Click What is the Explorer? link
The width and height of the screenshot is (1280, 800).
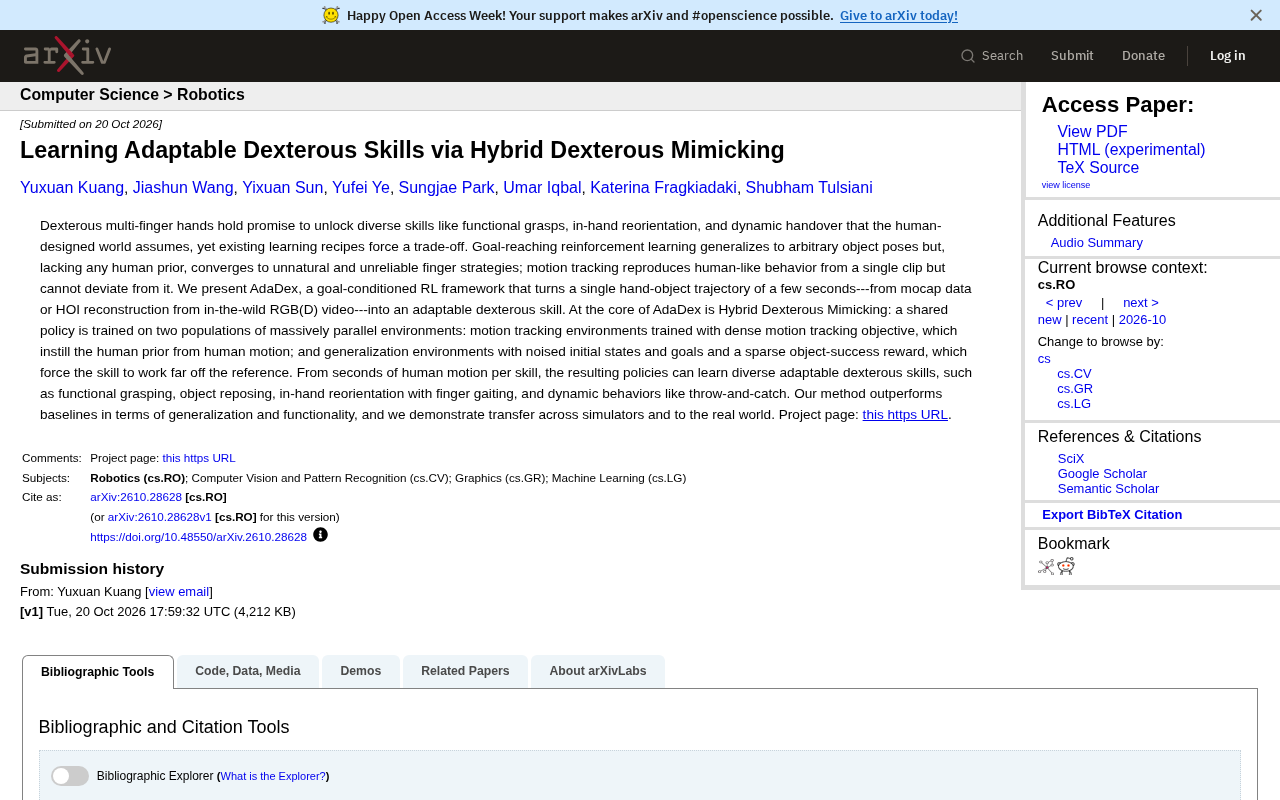[273, 776]
